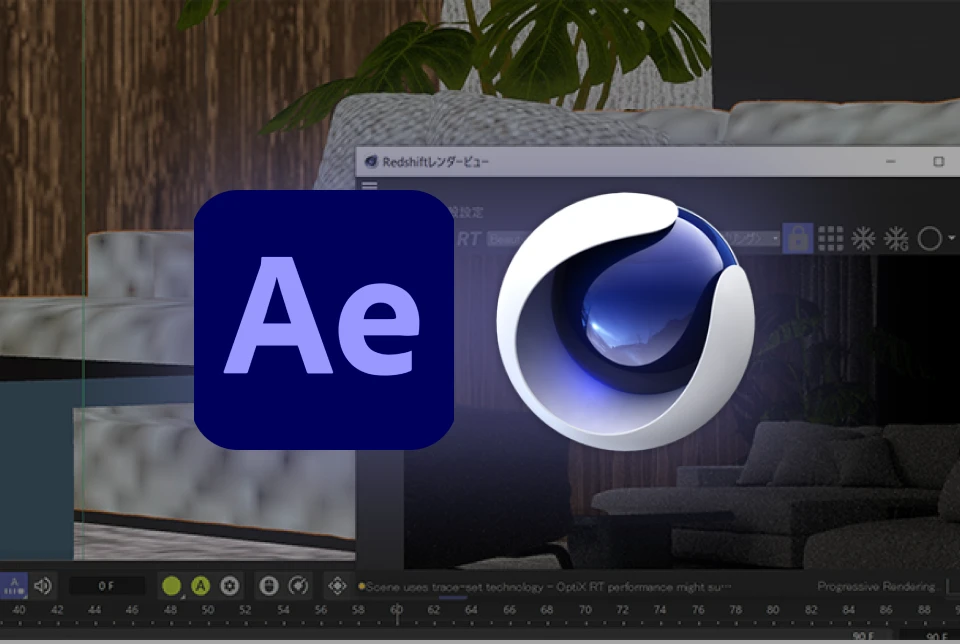Toggle the sound speaker icon
The image size is (960, 644).
click(43, 586)
